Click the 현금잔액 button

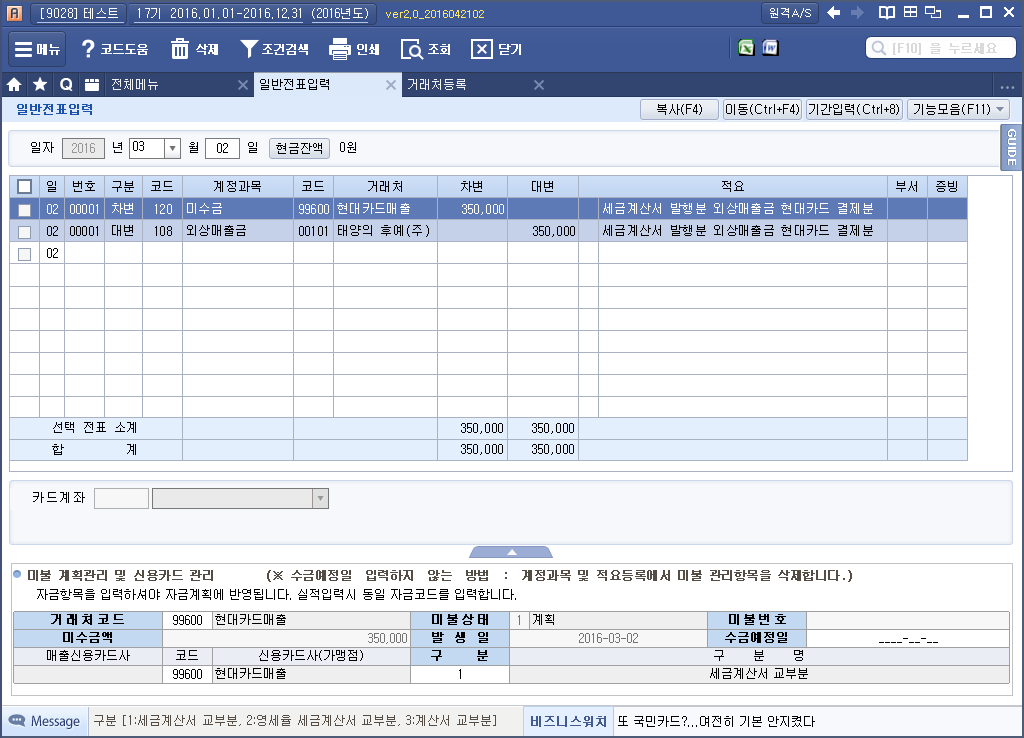point(299,148)
